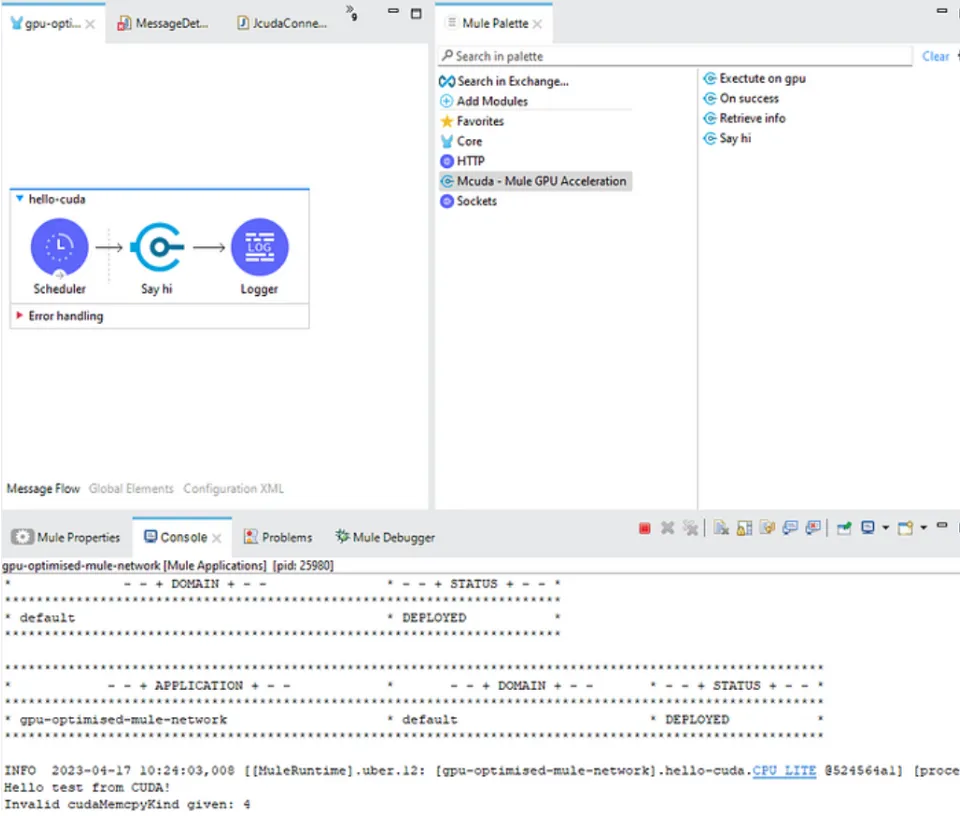The height and width of the screenshot is (816, 960).
Task: Click the Mule Palette list icon
Action: (x=451, y=23)
